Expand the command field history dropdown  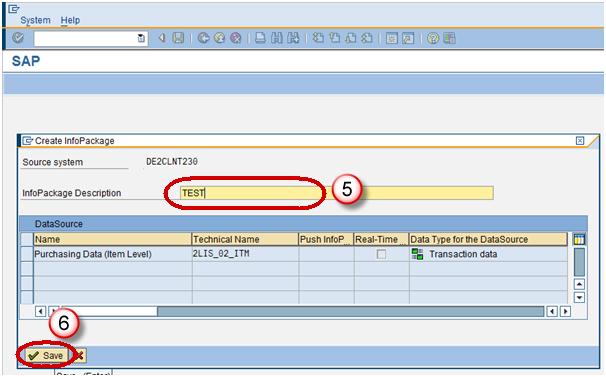click(x=141, y=38)
